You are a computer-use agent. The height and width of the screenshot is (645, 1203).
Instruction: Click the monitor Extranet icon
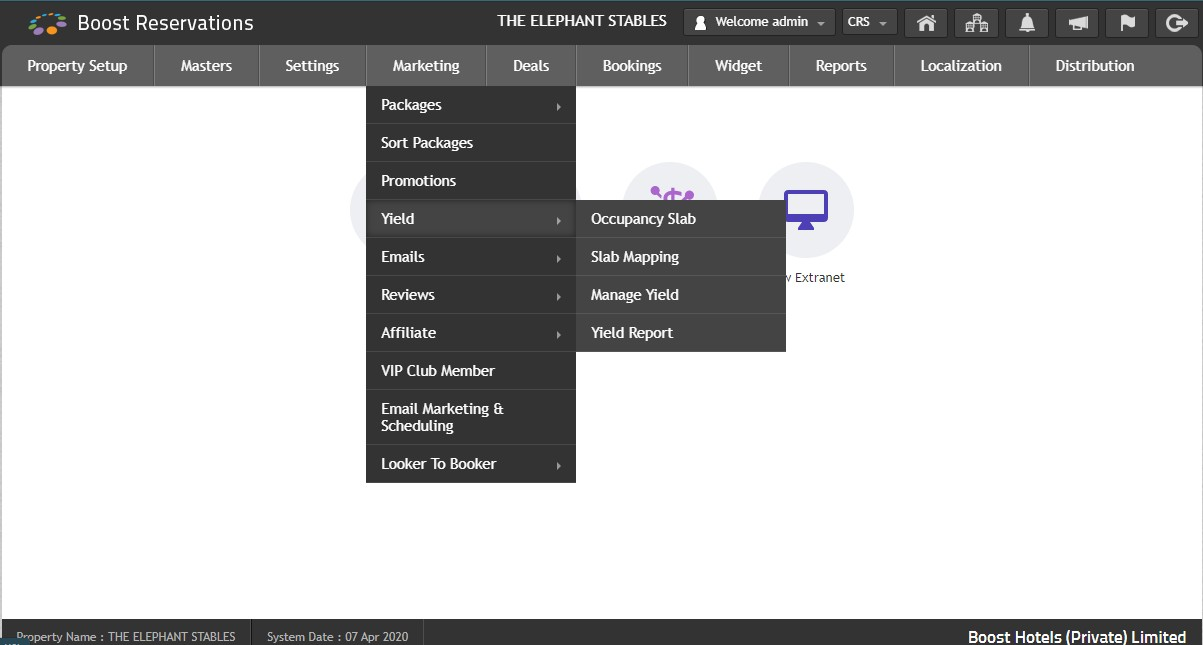coord(805,209)
